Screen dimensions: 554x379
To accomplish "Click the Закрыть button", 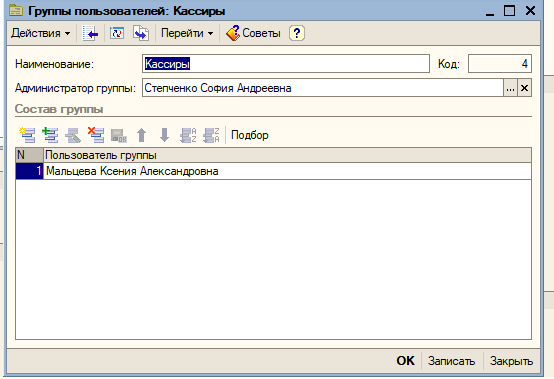I will click(511, 361).
